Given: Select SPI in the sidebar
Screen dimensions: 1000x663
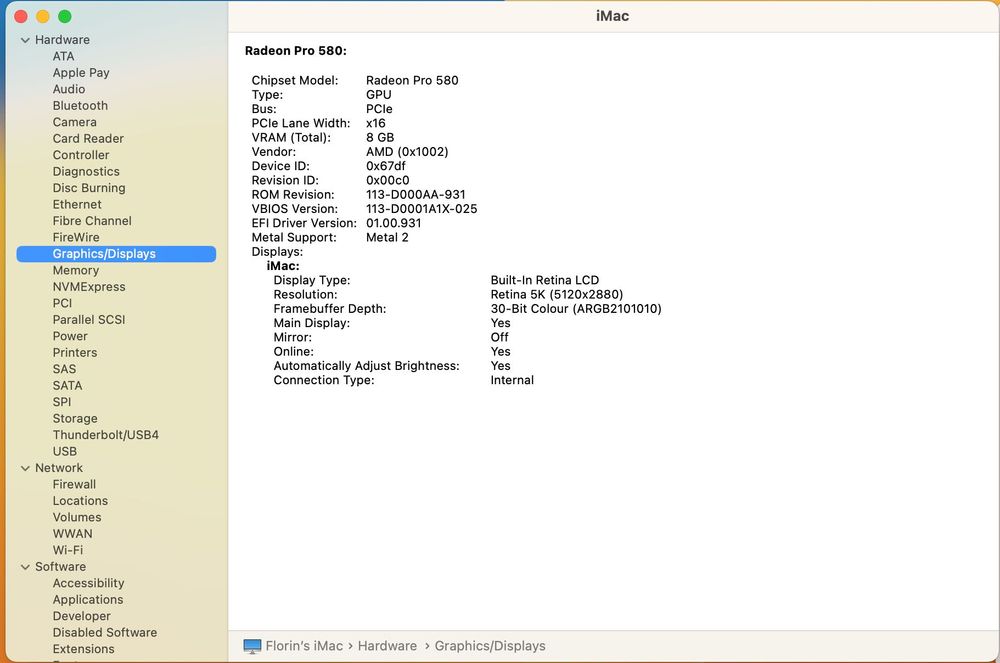Looking at the screenshot, I should [x=62, y=402].
